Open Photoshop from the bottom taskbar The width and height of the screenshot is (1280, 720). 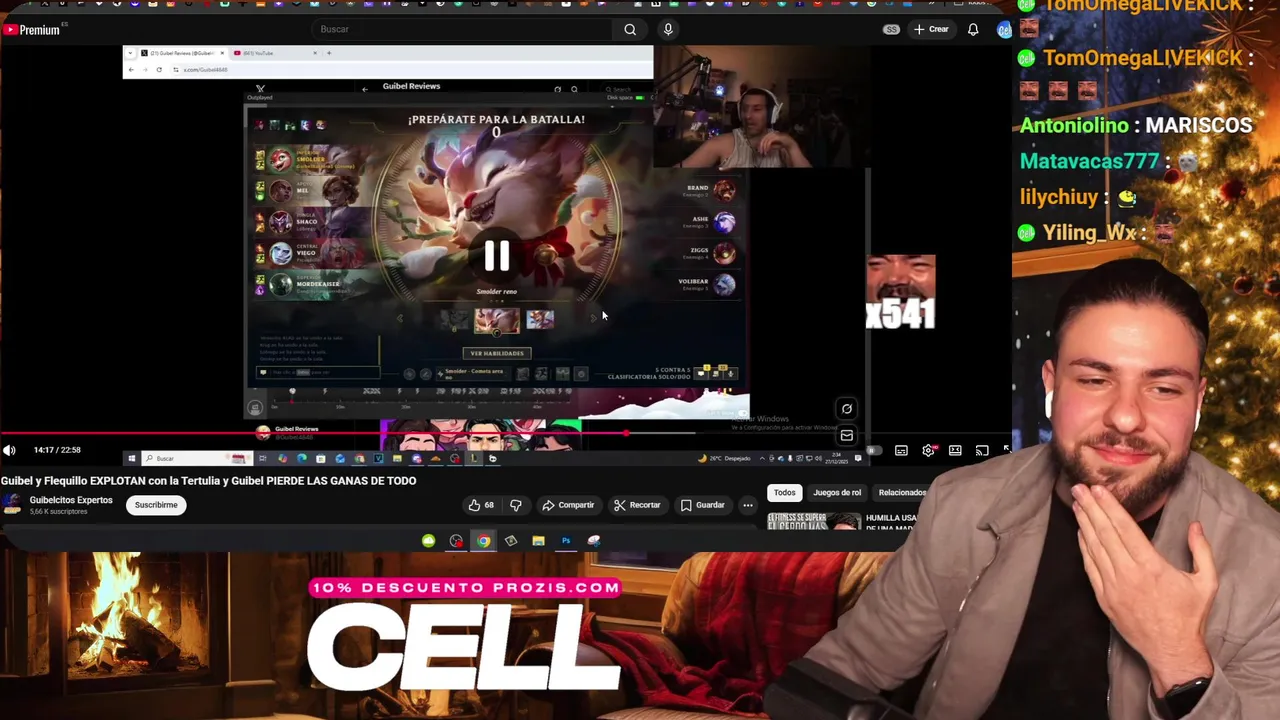[x=566, y=541]
